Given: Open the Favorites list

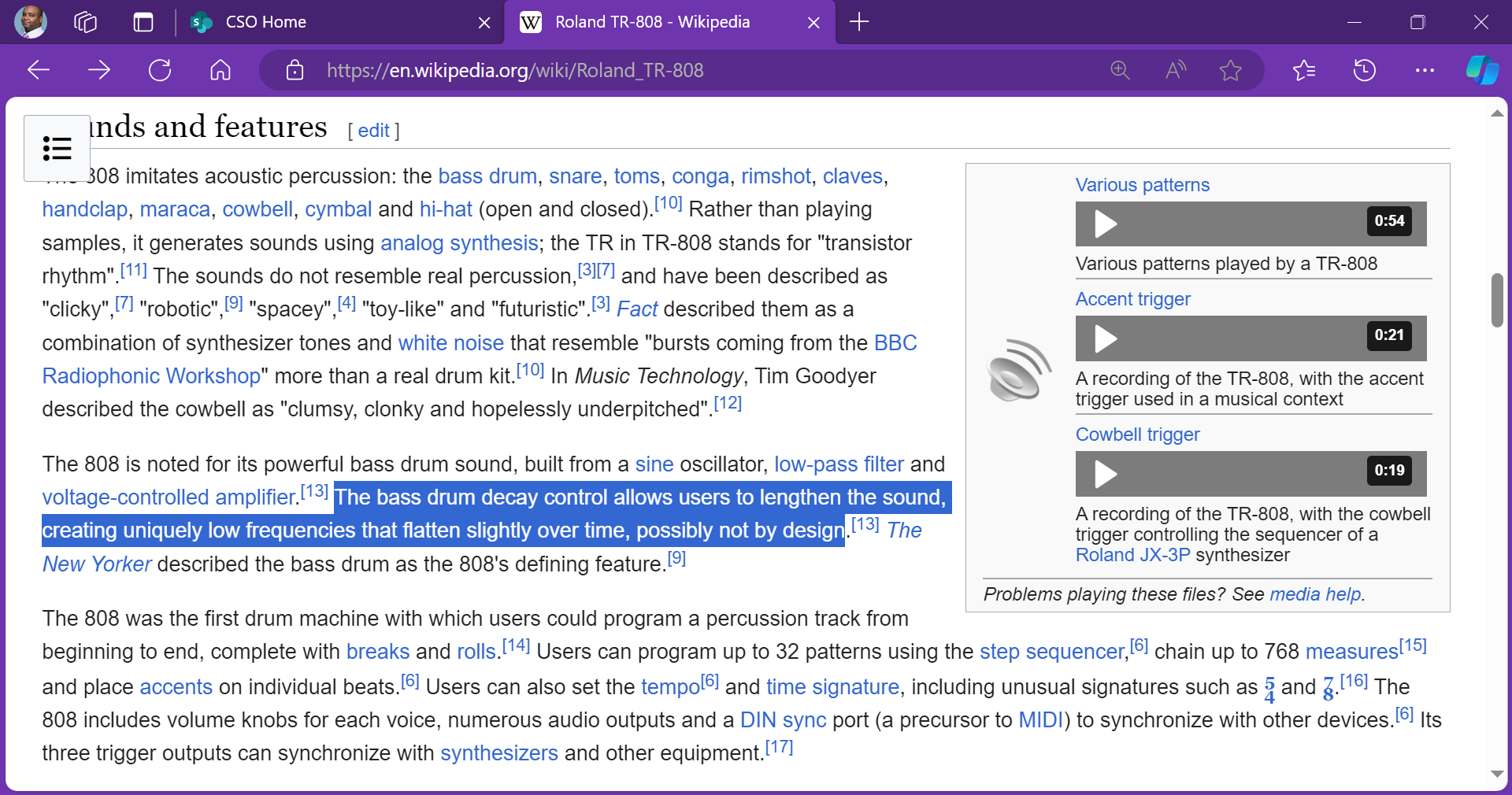Looking at the screenshot, I should (x=1304, y=70).
